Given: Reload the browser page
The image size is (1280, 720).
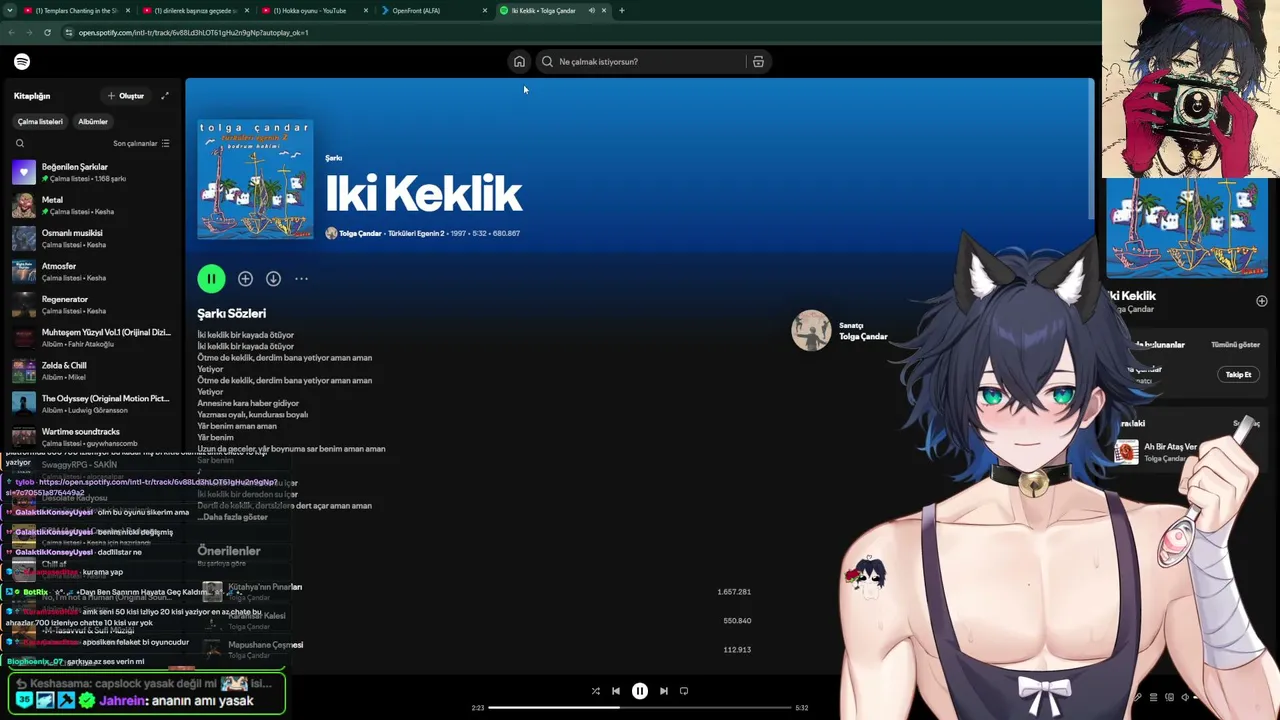Looking at the screenshot, I should 47,32.
